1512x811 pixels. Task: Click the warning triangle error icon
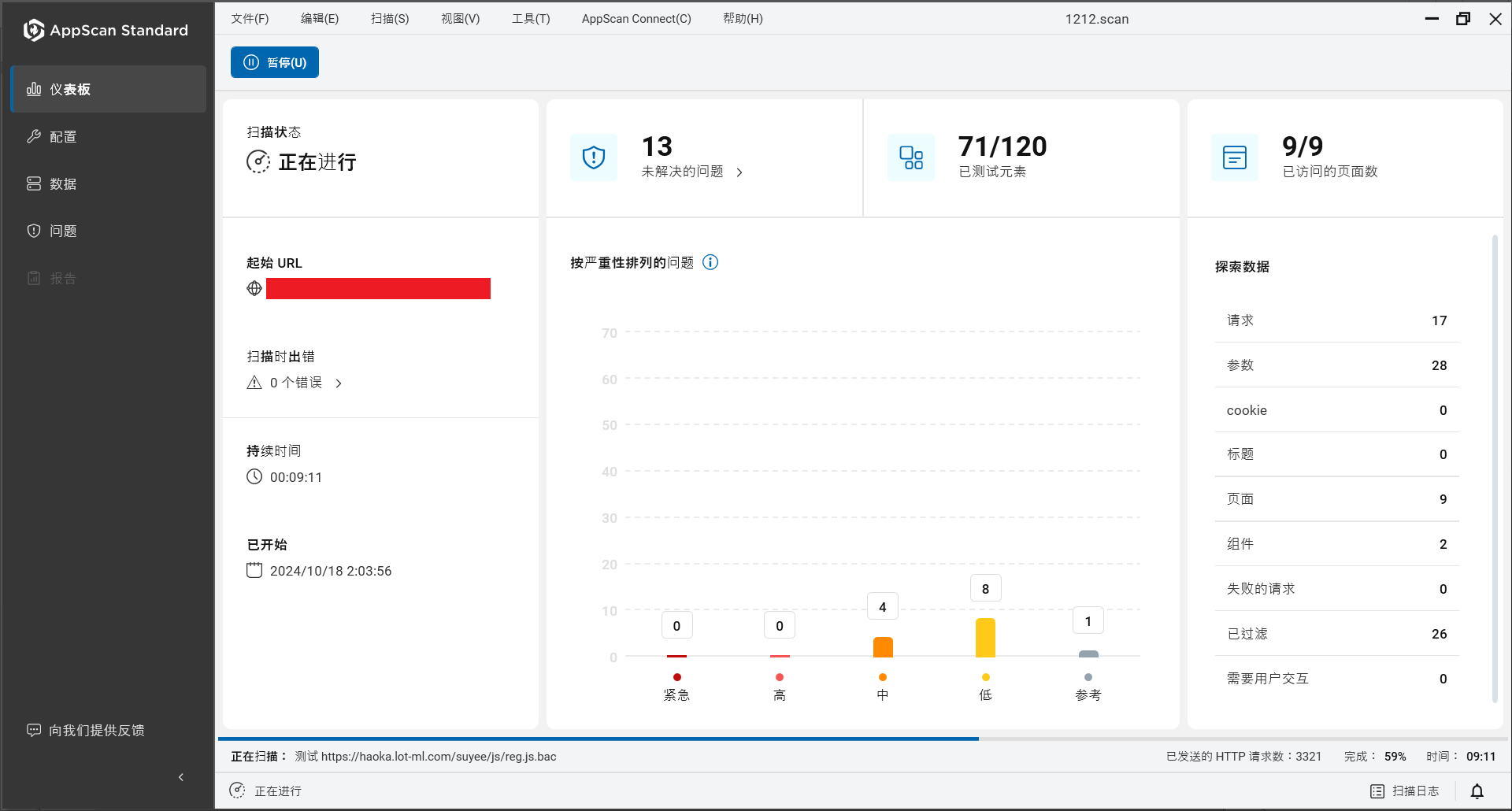pyautogui.click(x=254, y=383)
